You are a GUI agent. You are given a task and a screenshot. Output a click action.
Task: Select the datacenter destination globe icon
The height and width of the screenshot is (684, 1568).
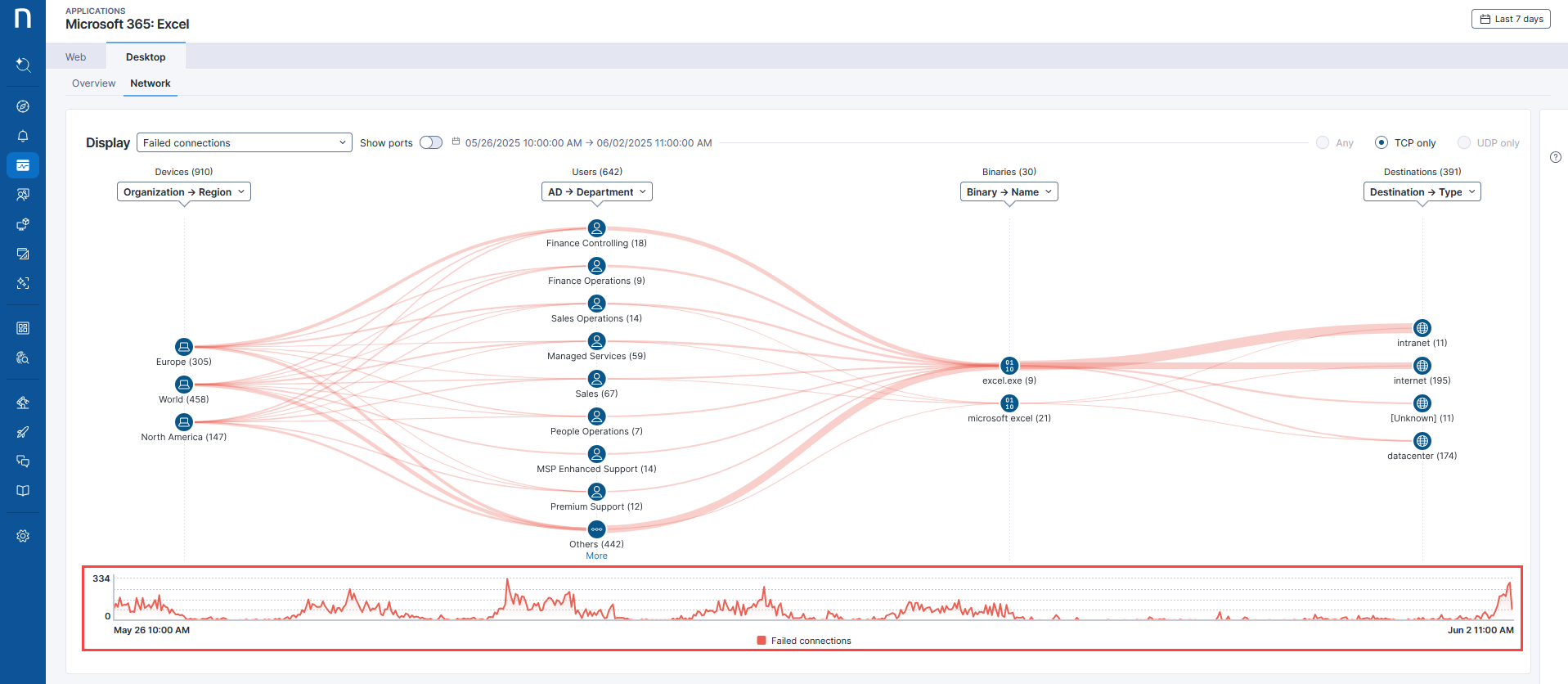tap(1422, 441)
